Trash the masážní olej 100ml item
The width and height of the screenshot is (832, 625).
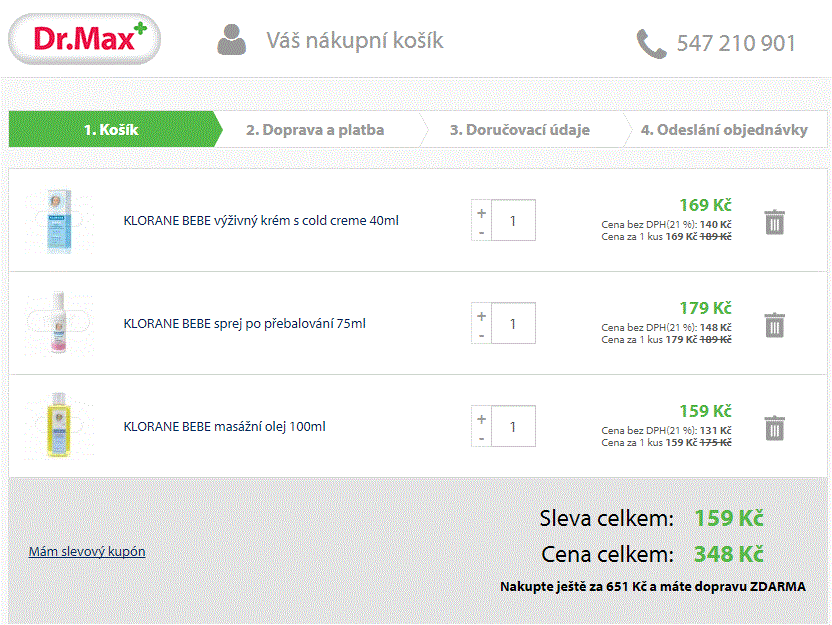pos(774,428)
